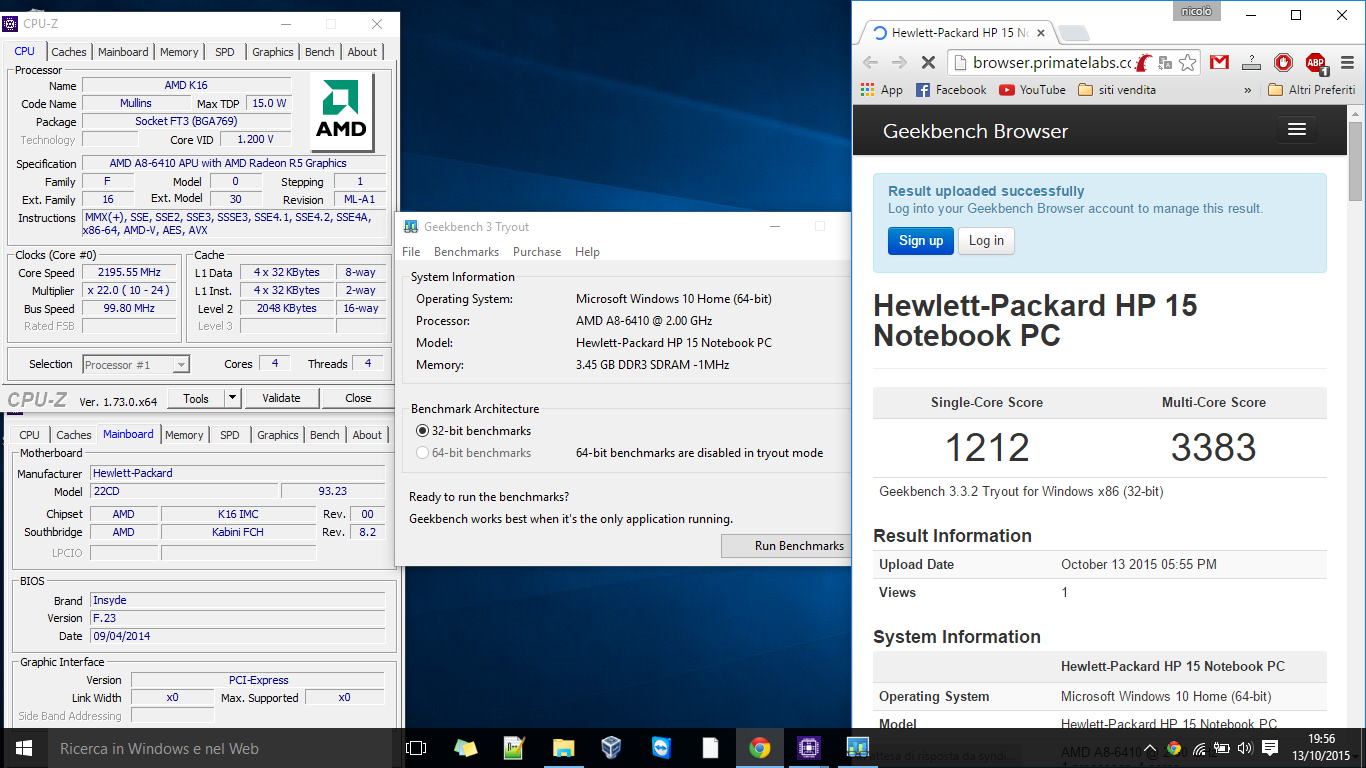Bookmark this page with the star icon
Image resolution: width=1366 pixels, height=768 pixels.
point(1187,62)
